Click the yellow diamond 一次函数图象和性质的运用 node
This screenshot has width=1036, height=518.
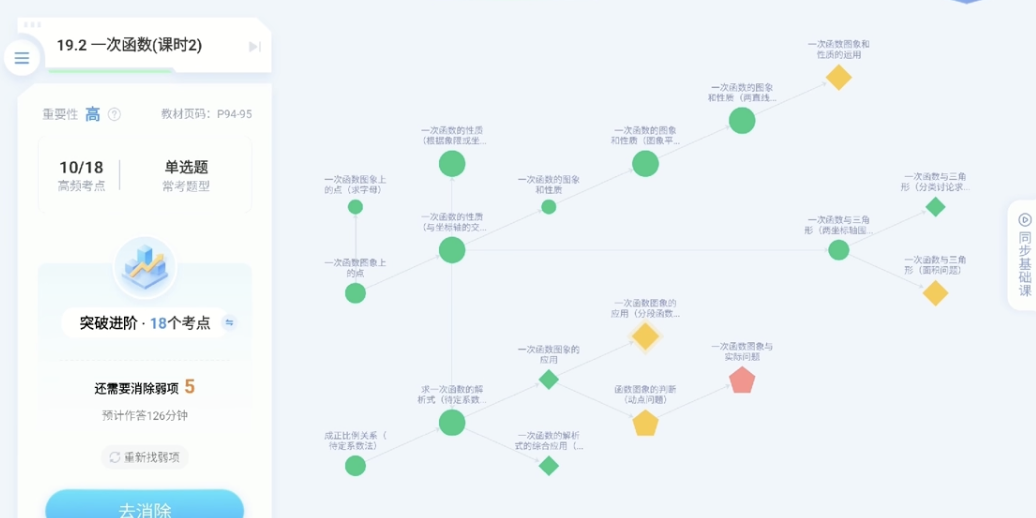(838, 77)
